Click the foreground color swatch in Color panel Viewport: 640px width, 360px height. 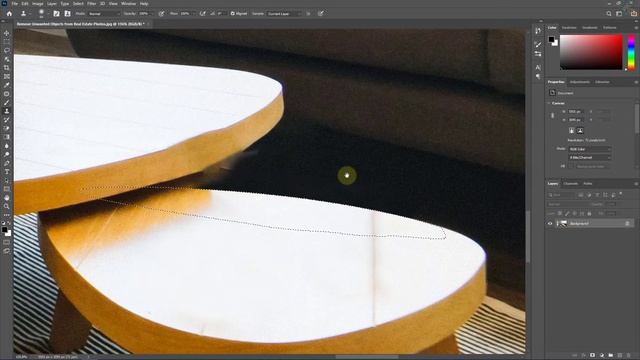click(x=551, y=39)
